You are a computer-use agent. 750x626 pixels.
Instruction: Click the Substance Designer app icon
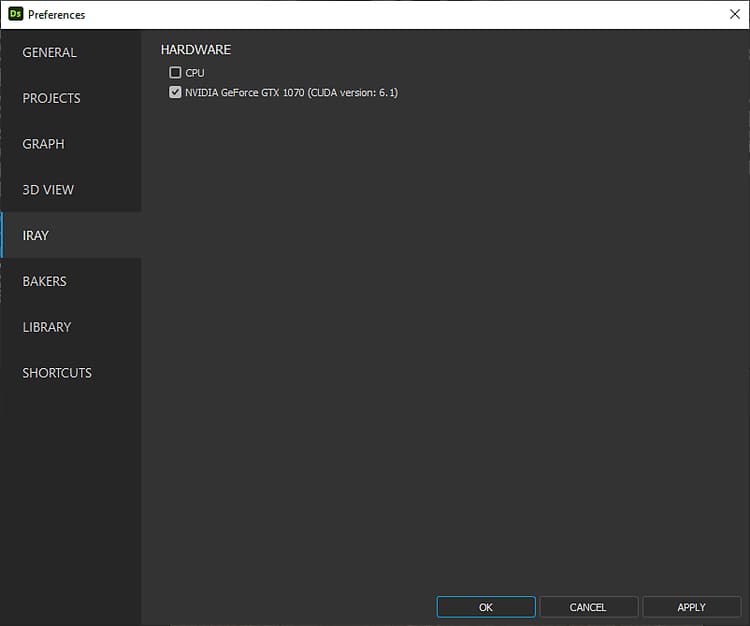coord(15,14)
